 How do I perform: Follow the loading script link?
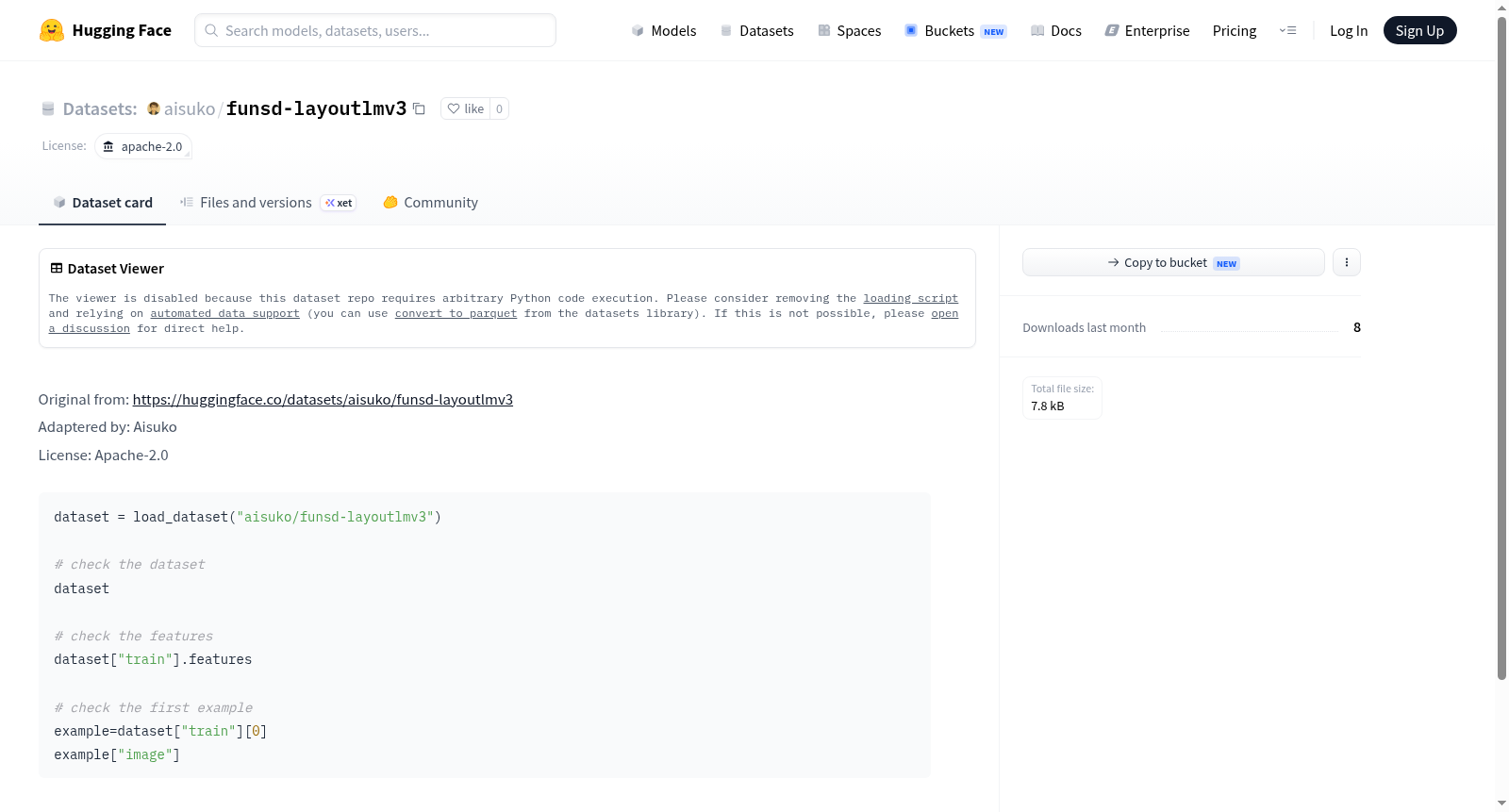pos(910,298)
